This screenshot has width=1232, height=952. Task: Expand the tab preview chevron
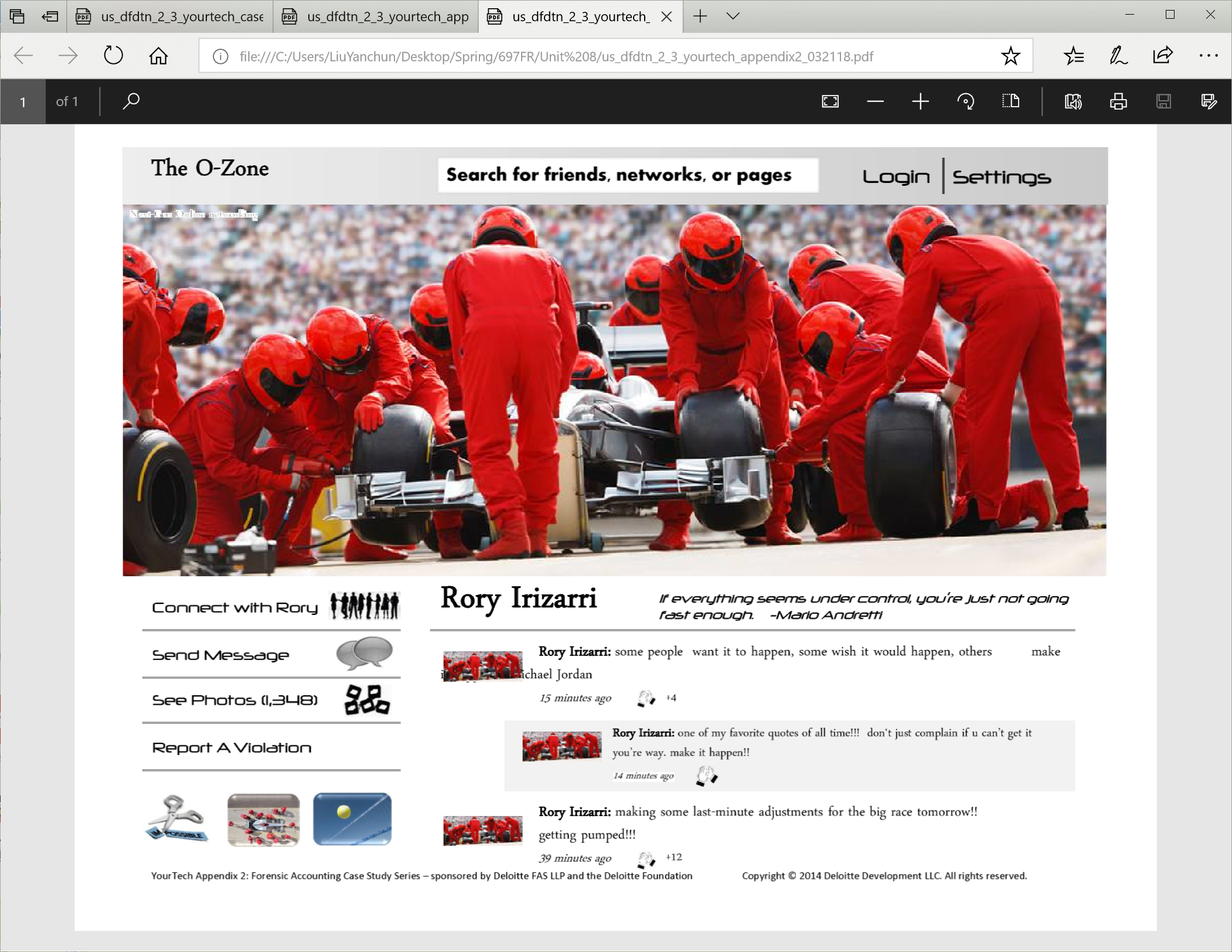733,16
